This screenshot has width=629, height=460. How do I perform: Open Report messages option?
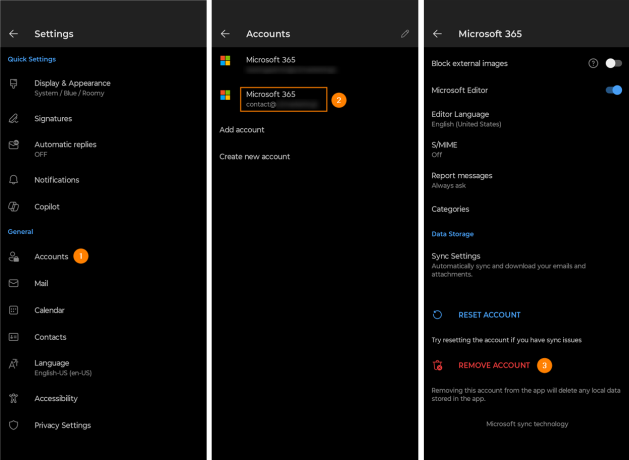pyautogui.click(x=527, y=180)
